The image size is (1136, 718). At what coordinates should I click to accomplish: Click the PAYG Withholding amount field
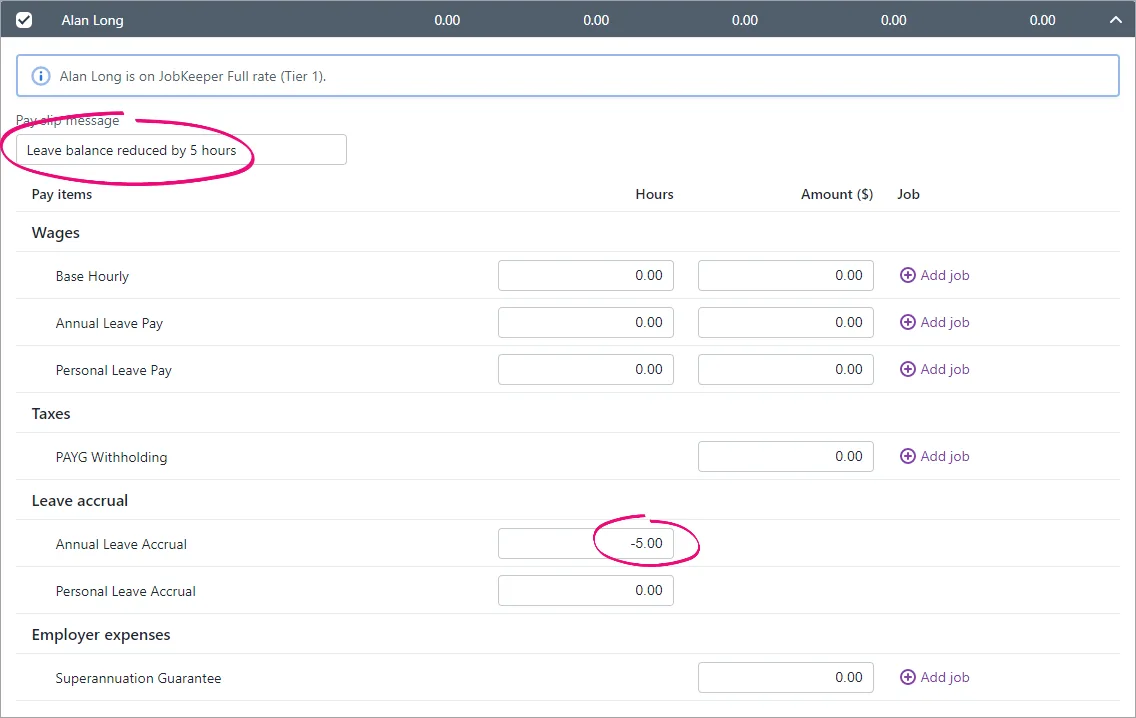(x=785, y=456)
